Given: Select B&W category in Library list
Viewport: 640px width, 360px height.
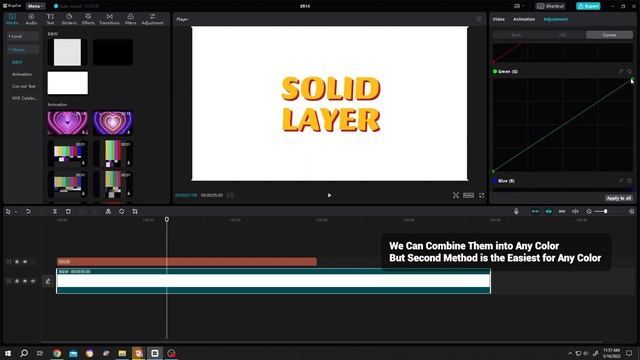Looking at the screenshot, I should pyautogui.click(x=17, y=62).
